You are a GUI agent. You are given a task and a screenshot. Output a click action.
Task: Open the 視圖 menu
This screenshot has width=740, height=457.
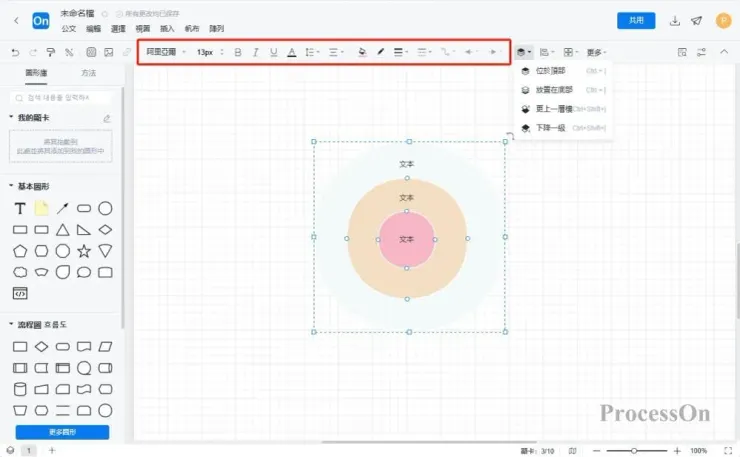pyautogui.click(x=143, y=29)
